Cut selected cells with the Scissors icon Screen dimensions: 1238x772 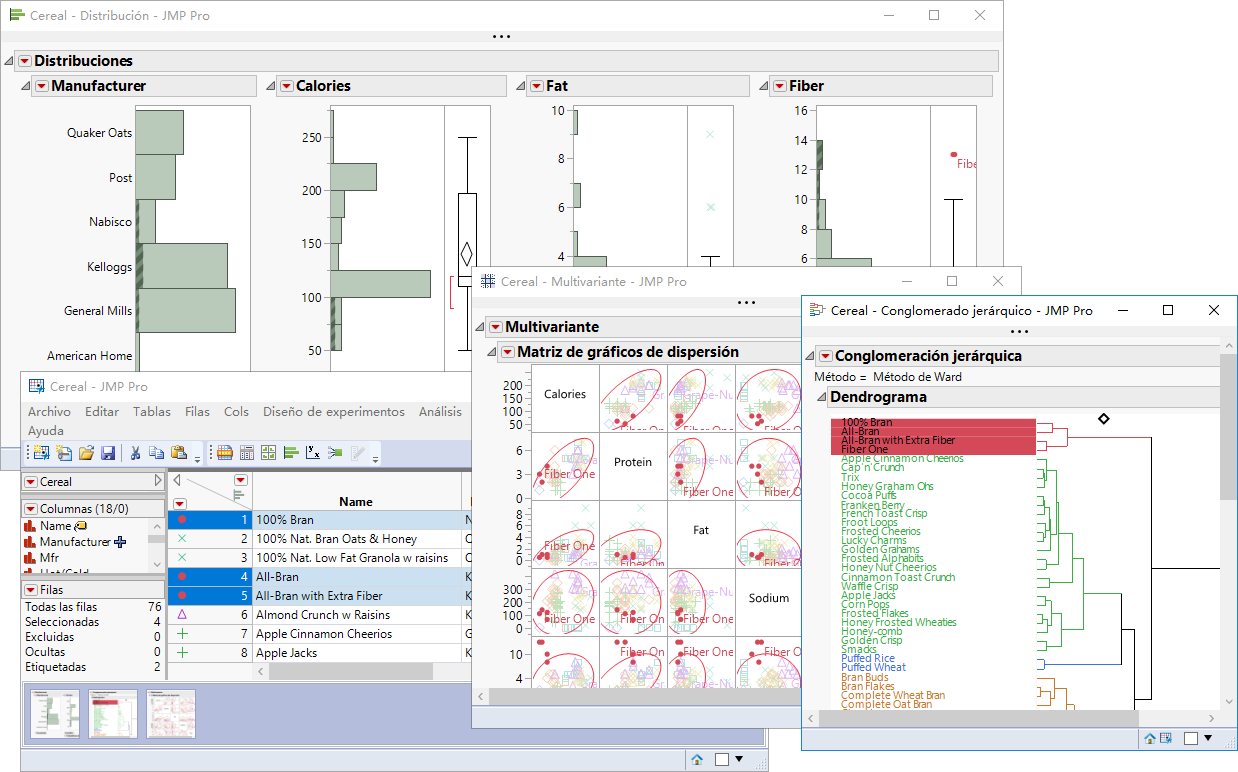[x=135, y=452]
